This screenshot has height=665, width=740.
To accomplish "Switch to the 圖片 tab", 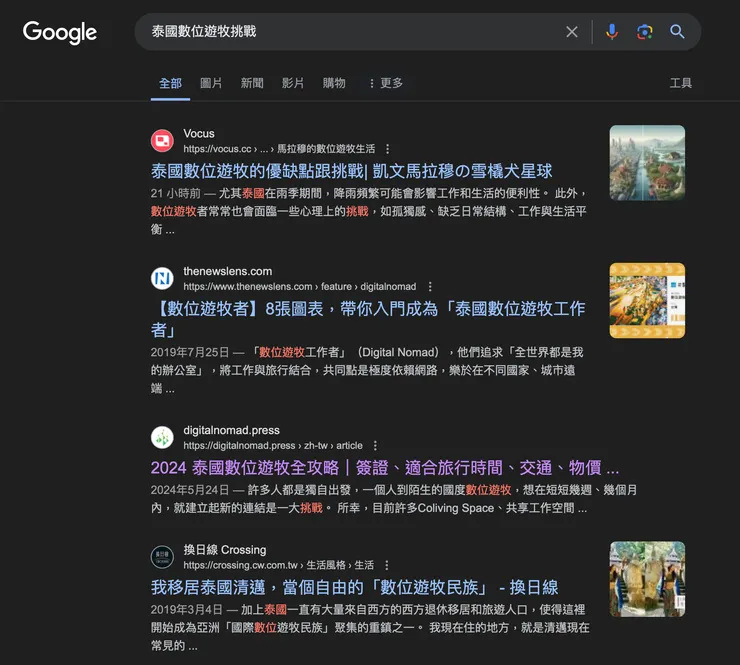I will tap(211, 84).
